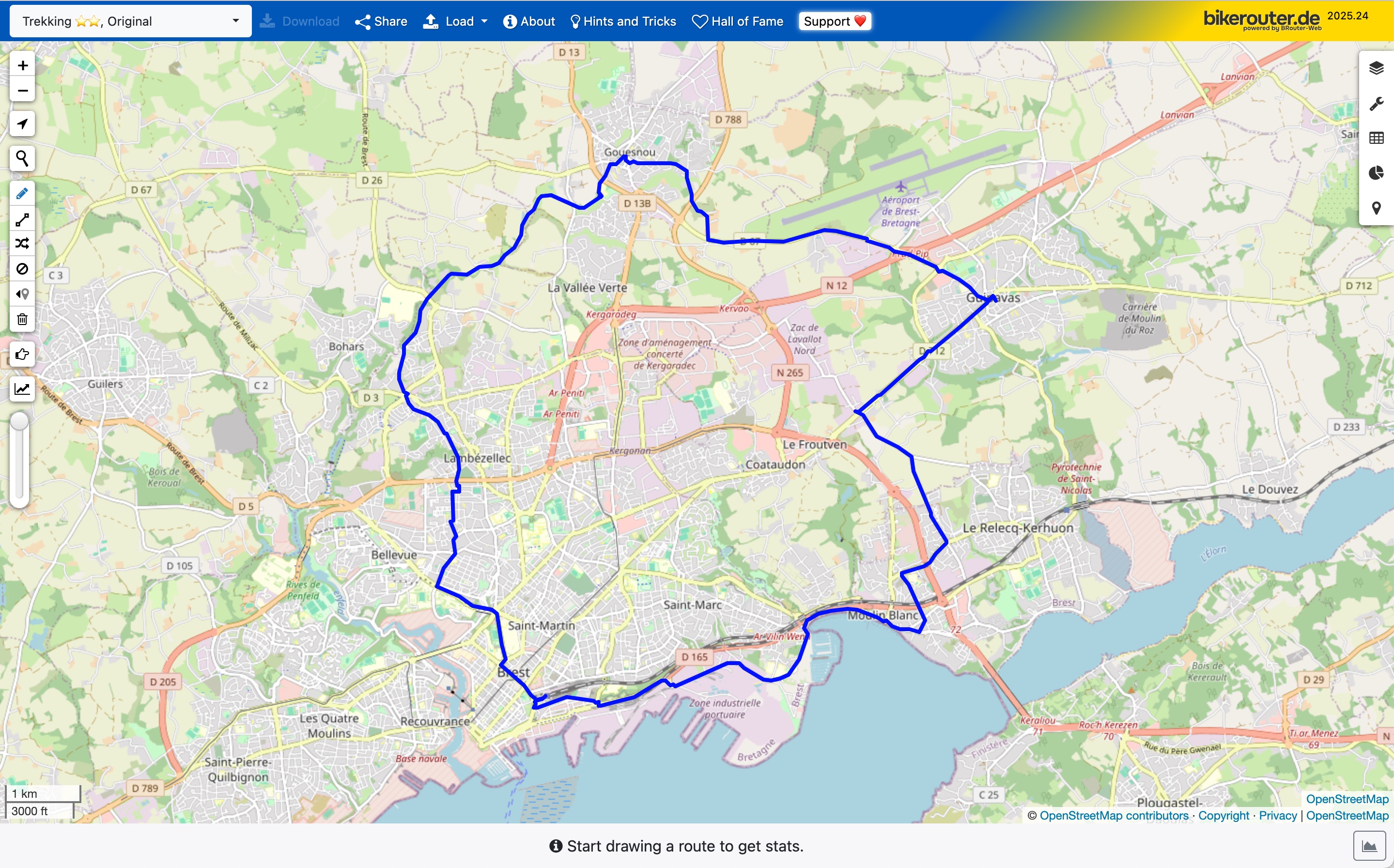
Task: Open the Privacy link
Action: point(1277,816)
